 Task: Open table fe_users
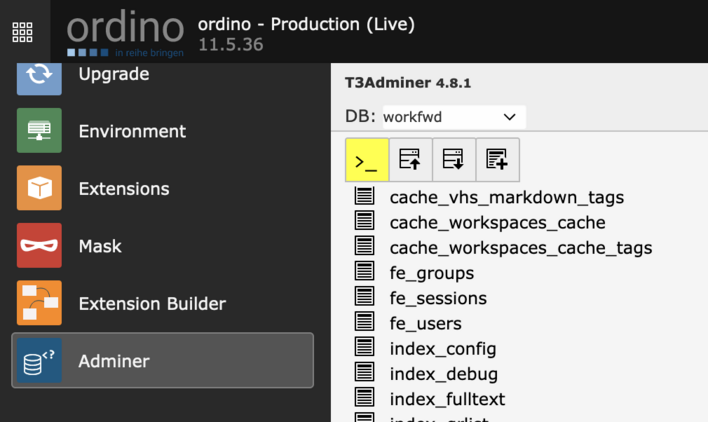click(425, 324)
